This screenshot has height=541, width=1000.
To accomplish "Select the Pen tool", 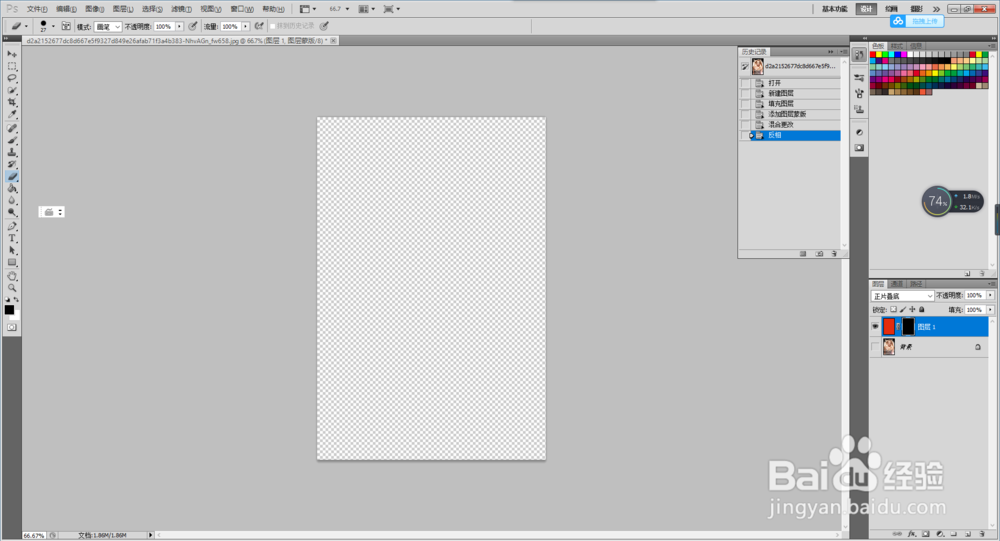I will tap(11, 226).
